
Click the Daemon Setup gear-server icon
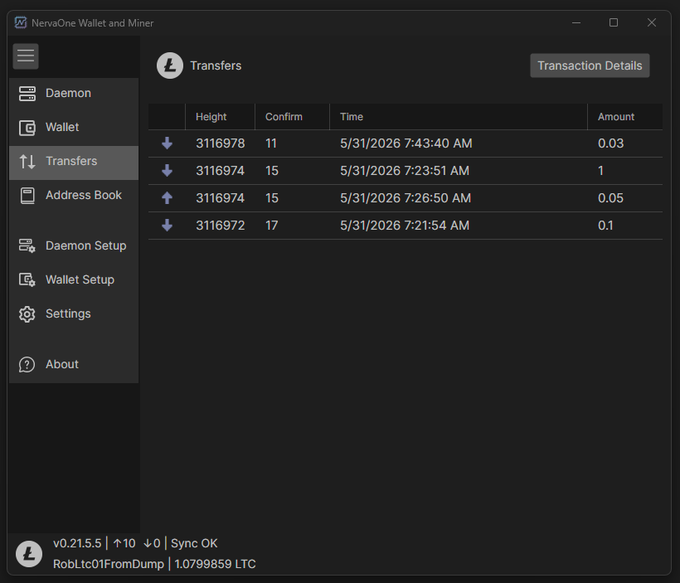click(27, 246)
